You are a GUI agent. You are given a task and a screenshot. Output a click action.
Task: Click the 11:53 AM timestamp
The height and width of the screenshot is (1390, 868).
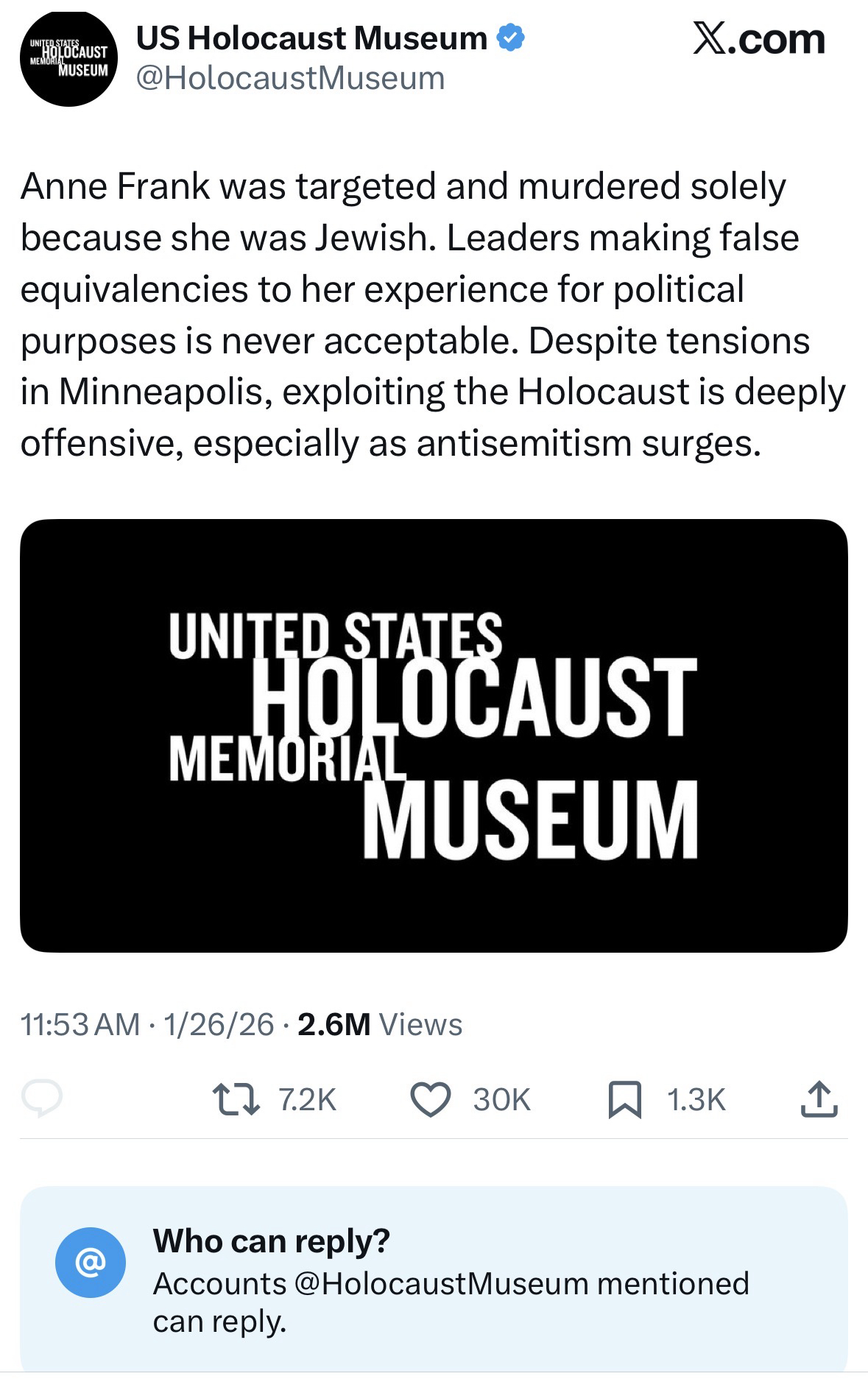click(x=80, y=1024)
